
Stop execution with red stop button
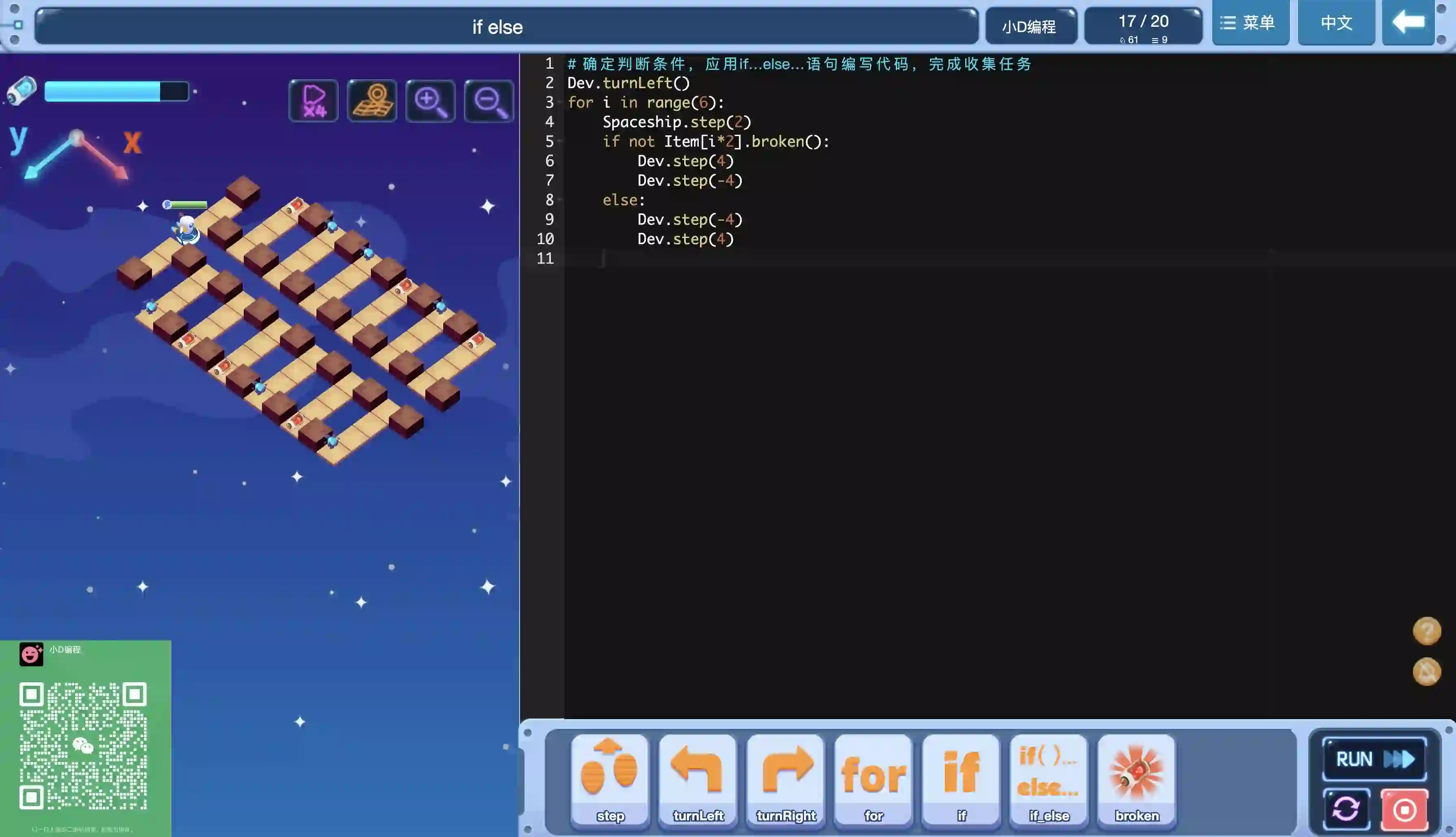coord(1404,809)
